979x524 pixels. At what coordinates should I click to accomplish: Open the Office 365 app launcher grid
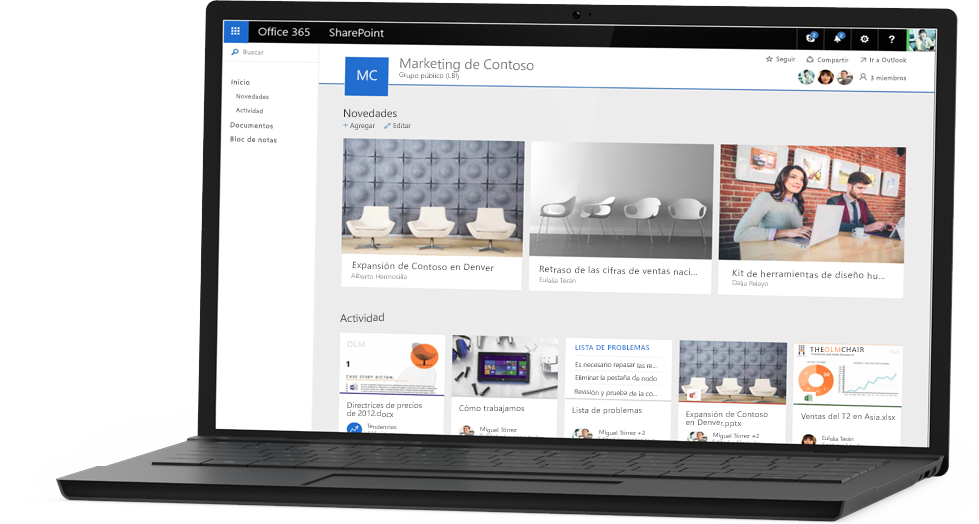[x=235, y=31]
